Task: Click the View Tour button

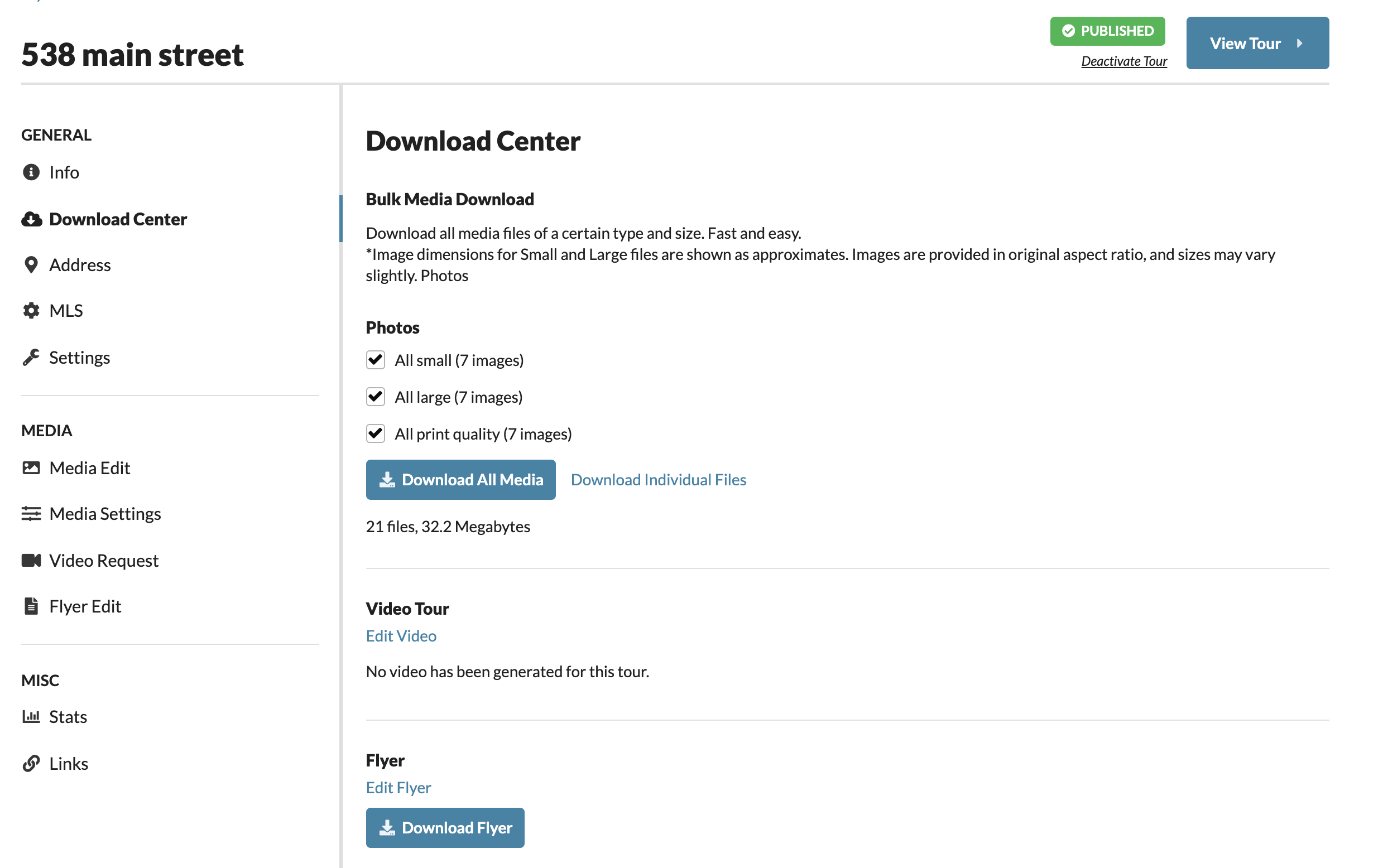Action: coord(1257,43)
